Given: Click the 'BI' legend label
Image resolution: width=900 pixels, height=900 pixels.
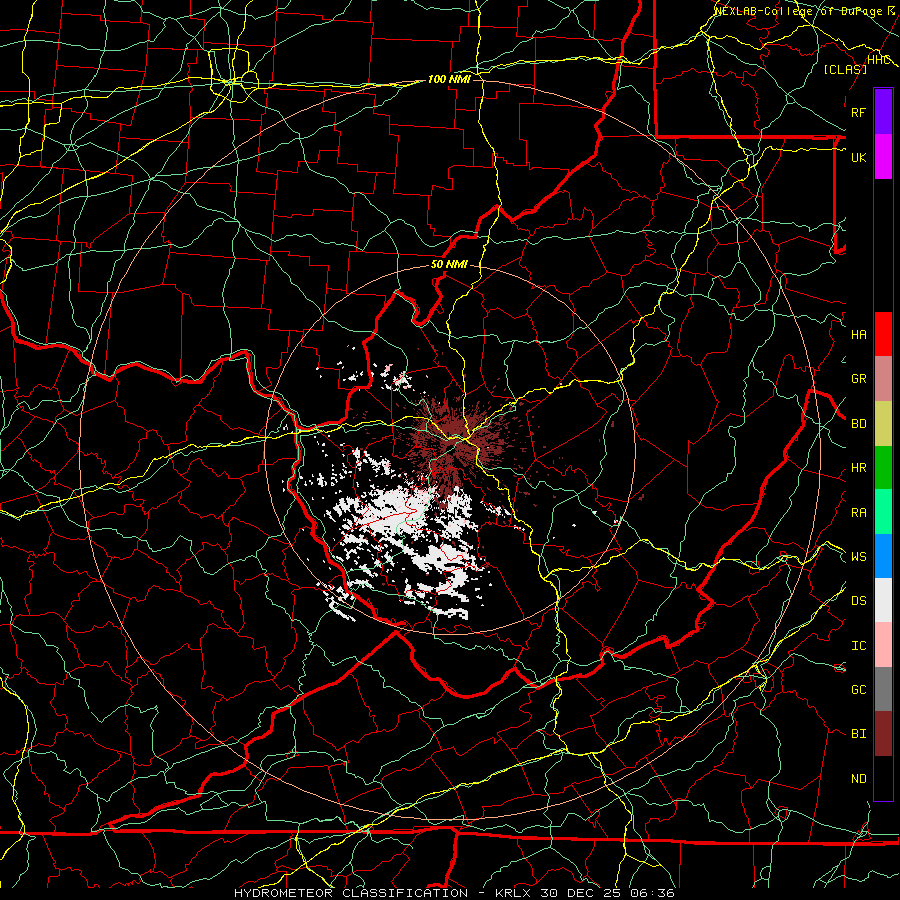Looking at the screenshot, I should (x=858, y=734).
